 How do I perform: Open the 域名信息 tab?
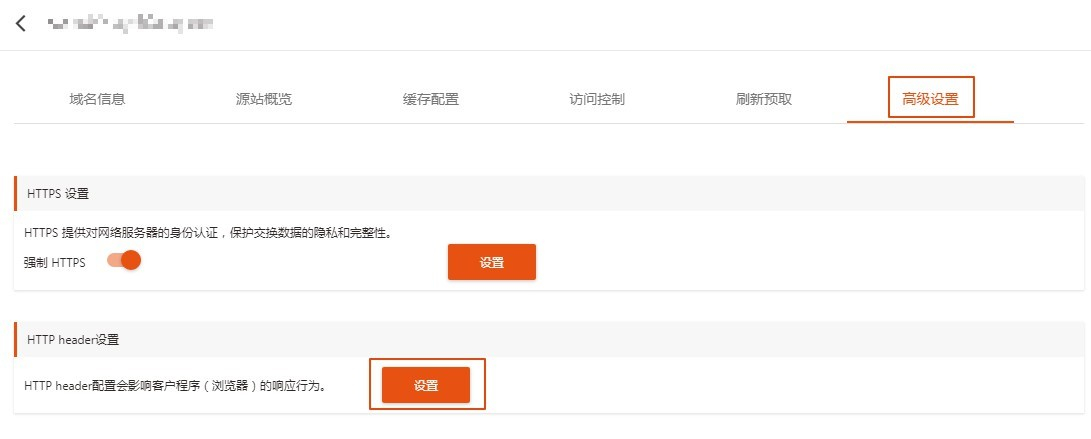97,99
